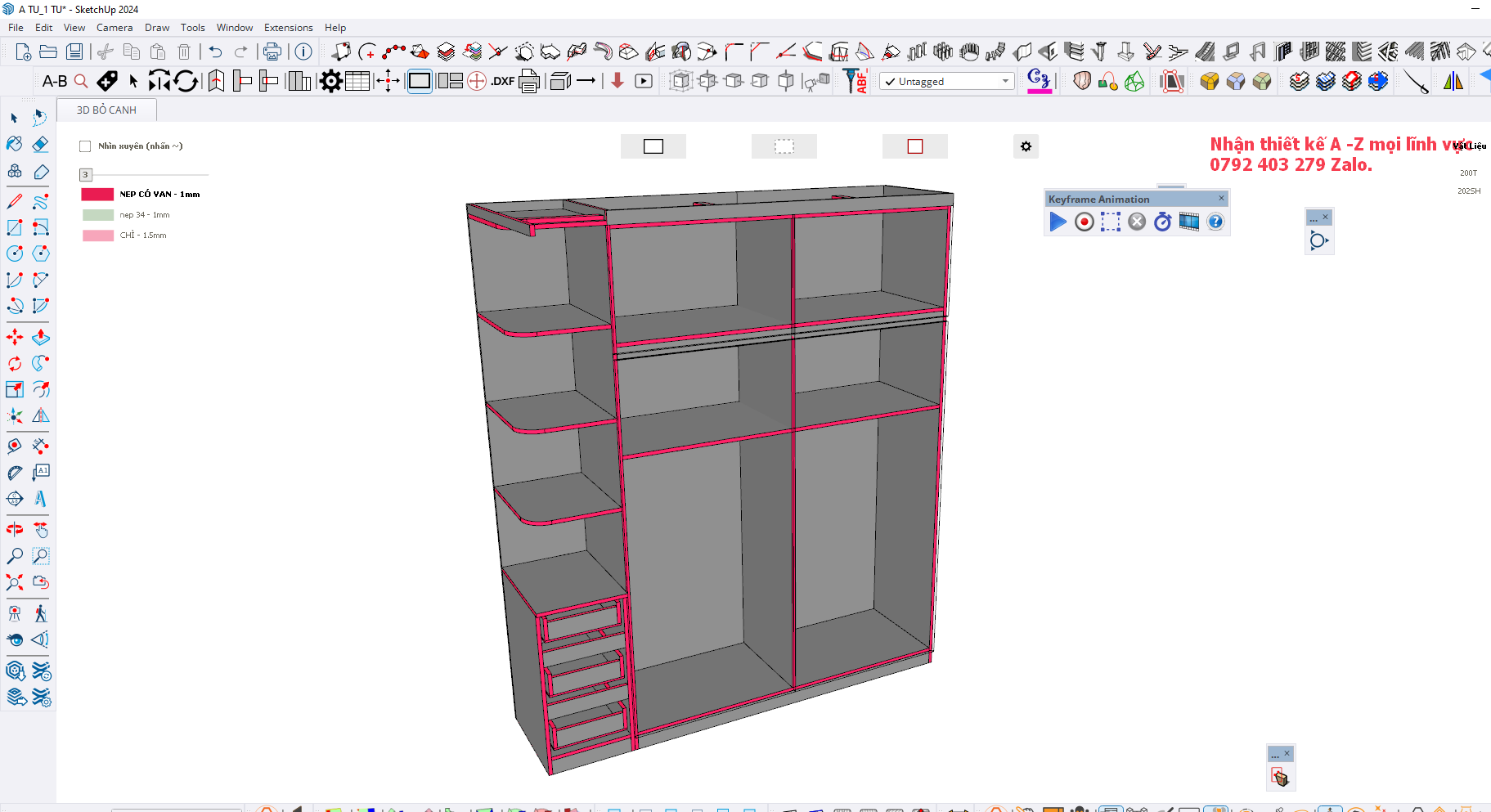This screenshot has width=1491, height=812.
Task: Play the Keyframe Animation
Action: [x=1058, y=222]
